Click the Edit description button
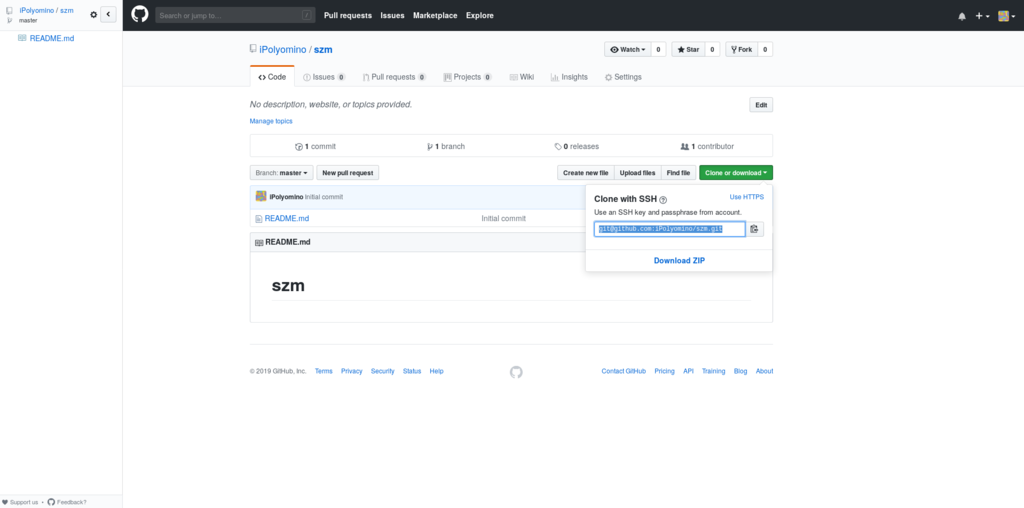 click(x=761, y=105)
